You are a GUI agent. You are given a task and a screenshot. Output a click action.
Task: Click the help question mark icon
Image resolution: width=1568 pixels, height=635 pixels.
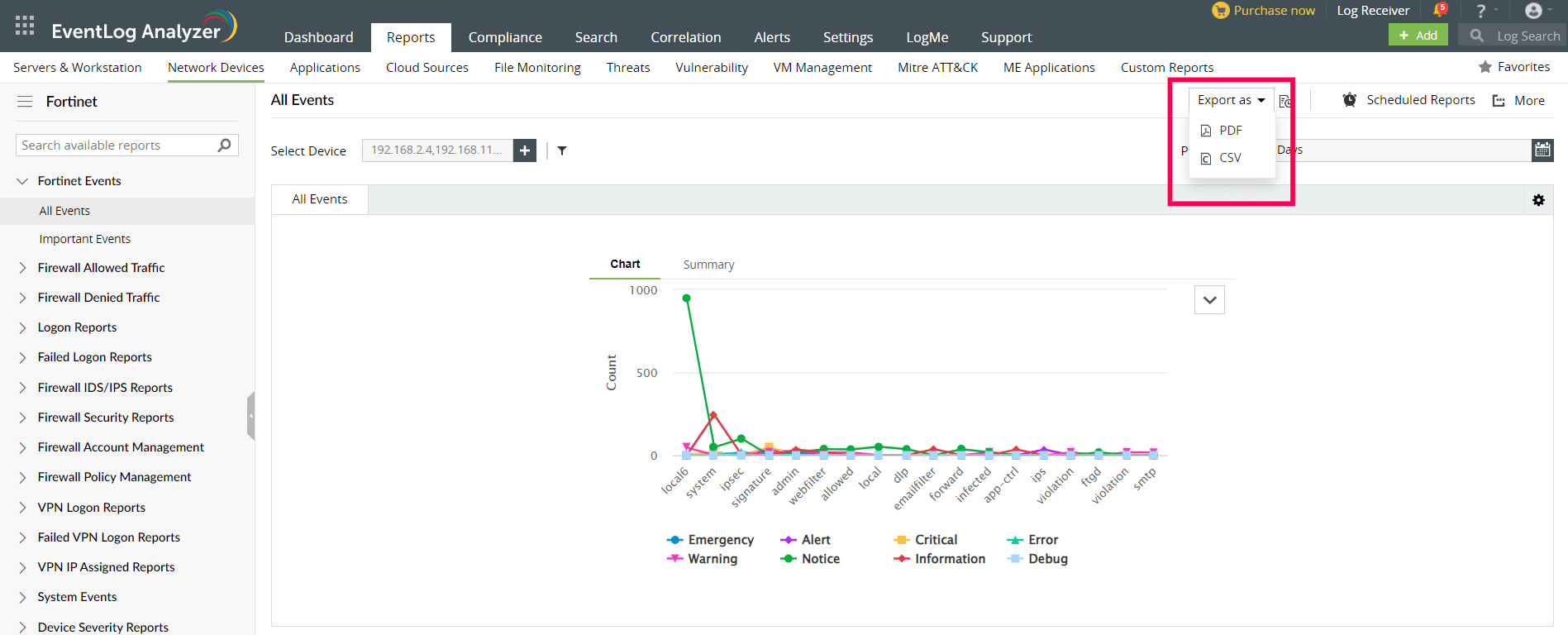pos(1481,11)
